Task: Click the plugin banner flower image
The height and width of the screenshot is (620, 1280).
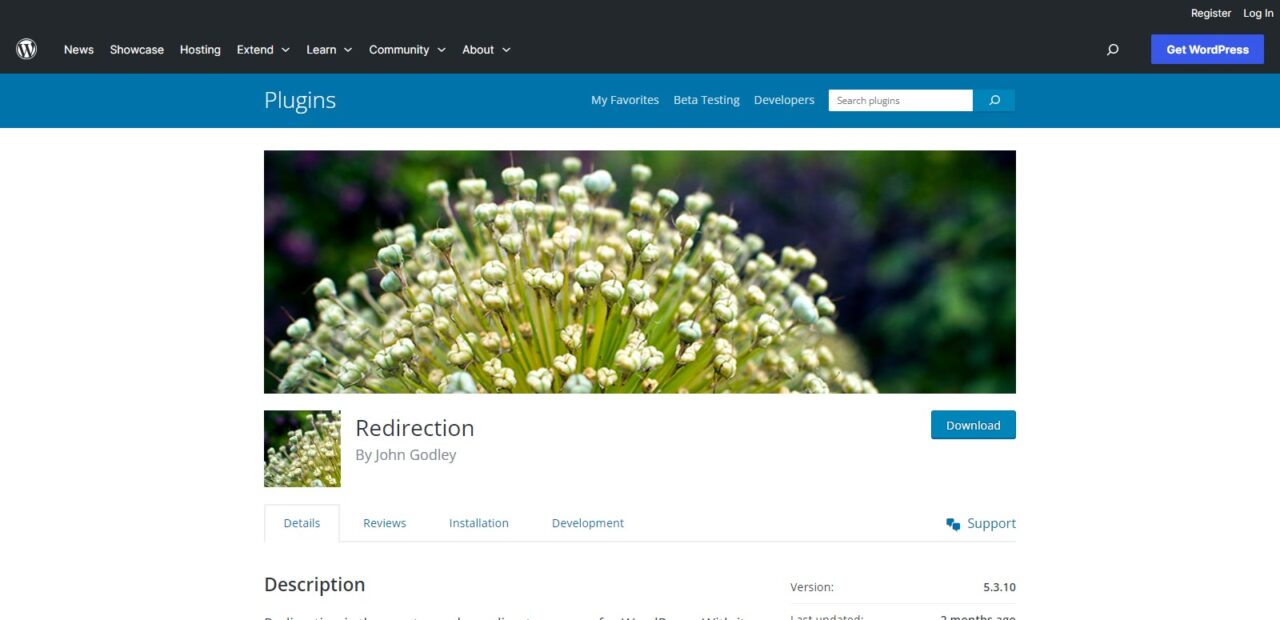Action: pos(640,272)
